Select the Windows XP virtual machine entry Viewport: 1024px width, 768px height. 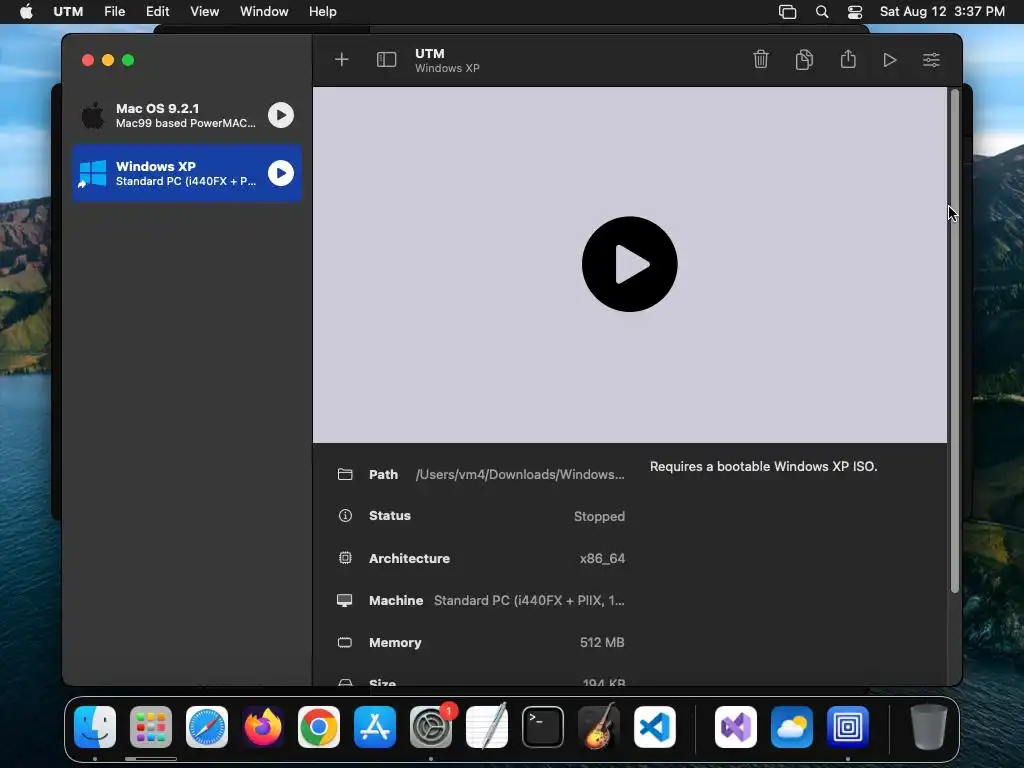pyautogui.click(x=187, y=173)
